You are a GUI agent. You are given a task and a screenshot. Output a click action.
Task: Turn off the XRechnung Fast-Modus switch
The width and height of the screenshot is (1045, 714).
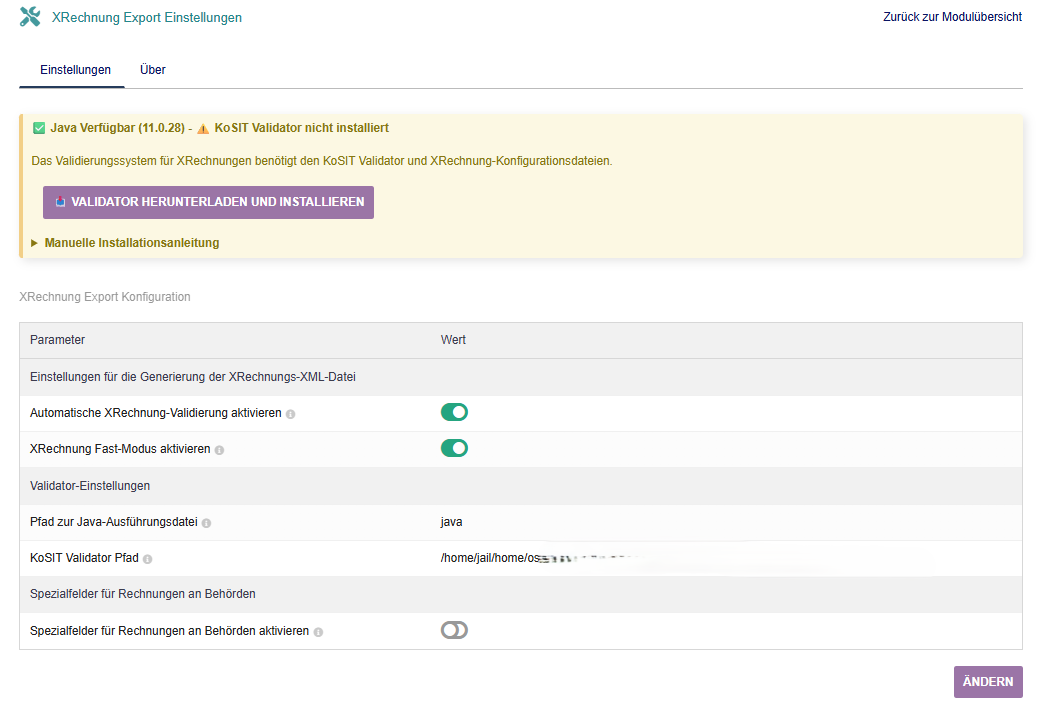pos(454,448)
